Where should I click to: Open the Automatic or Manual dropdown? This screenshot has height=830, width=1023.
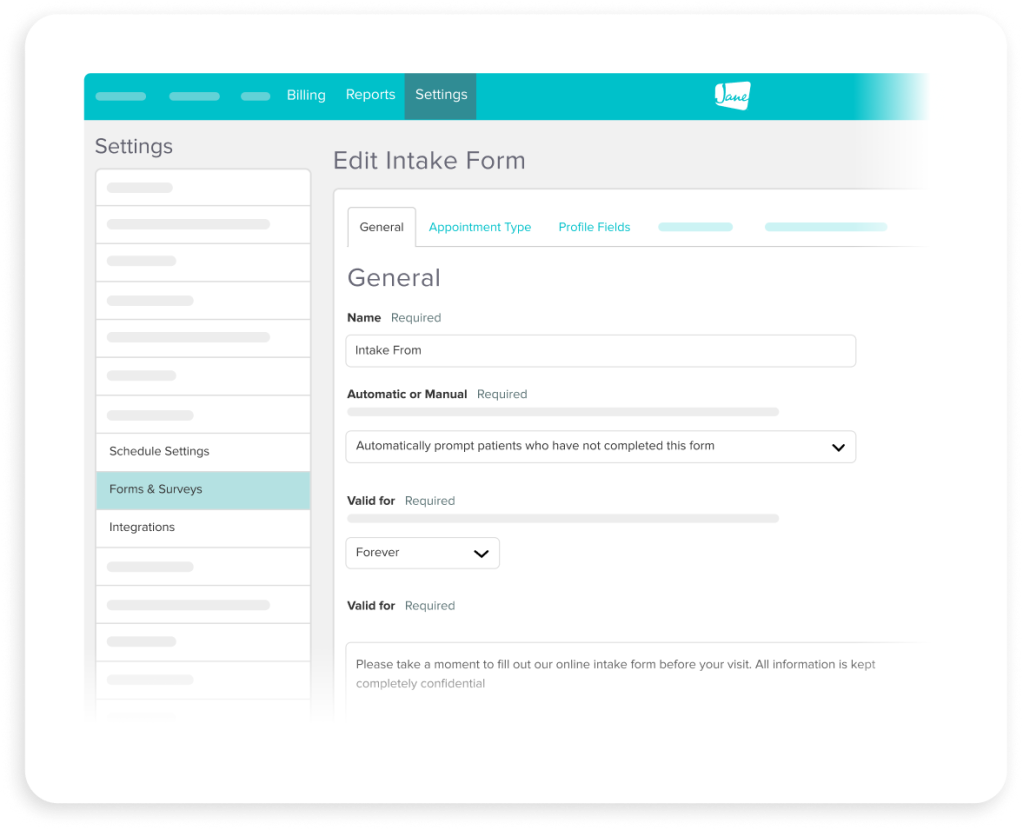click(600, 447)
